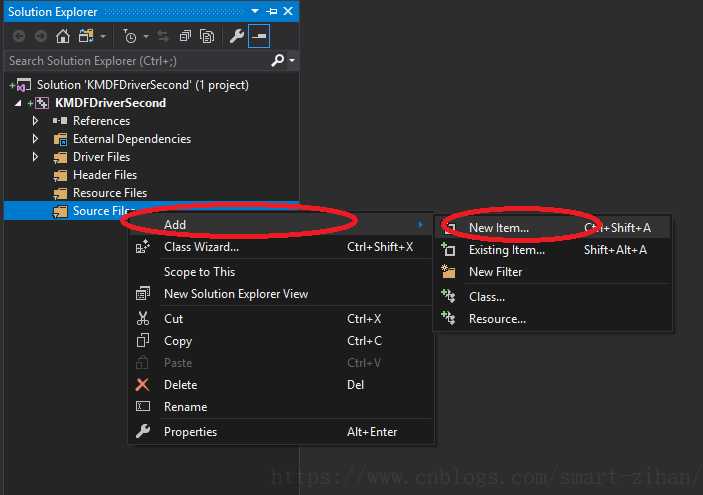Click the Driver Files folder icon
Image resolution: width=703 pixels, height=495 pixels.
pyautogui.click(x=60, y=157)
